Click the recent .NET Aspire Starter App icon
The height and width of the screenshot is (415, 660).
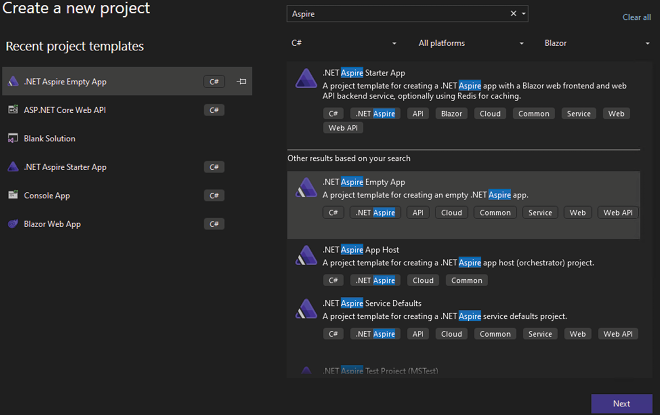pyautogui.click(x=13, y=167)
